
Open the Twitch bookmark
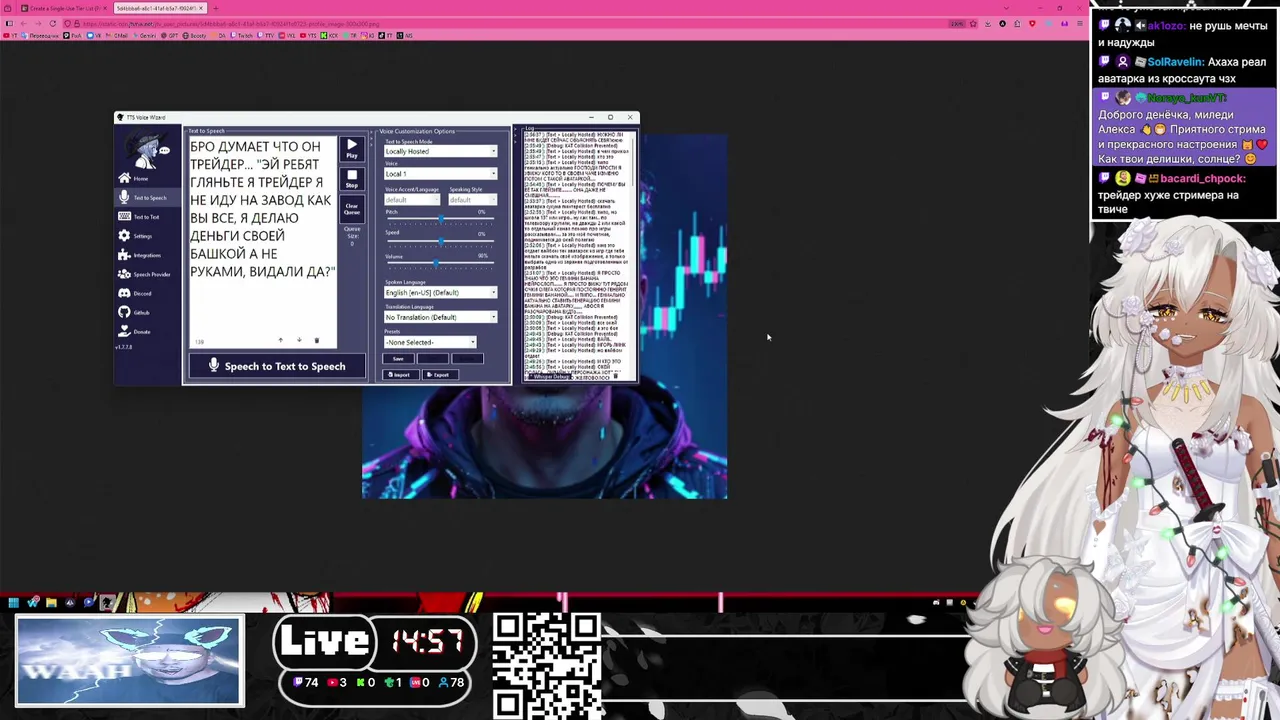(x=241, y=35)
